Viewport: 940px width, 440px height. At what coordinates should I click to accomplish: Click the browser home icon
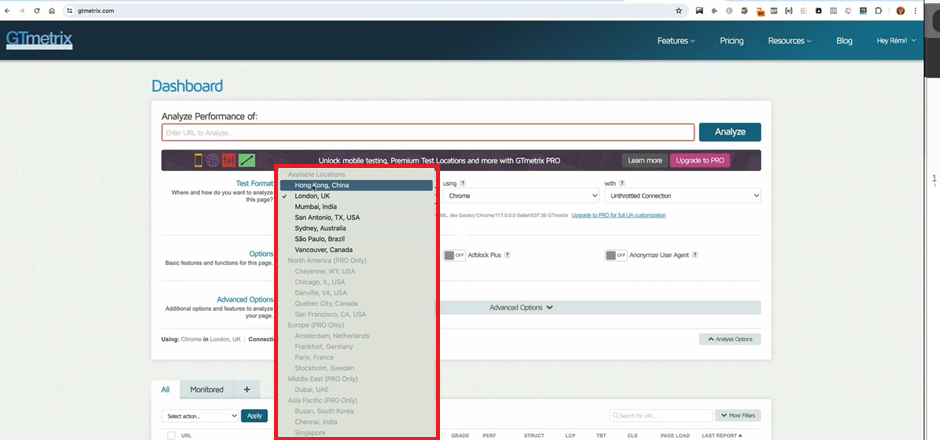coord(52,11)
